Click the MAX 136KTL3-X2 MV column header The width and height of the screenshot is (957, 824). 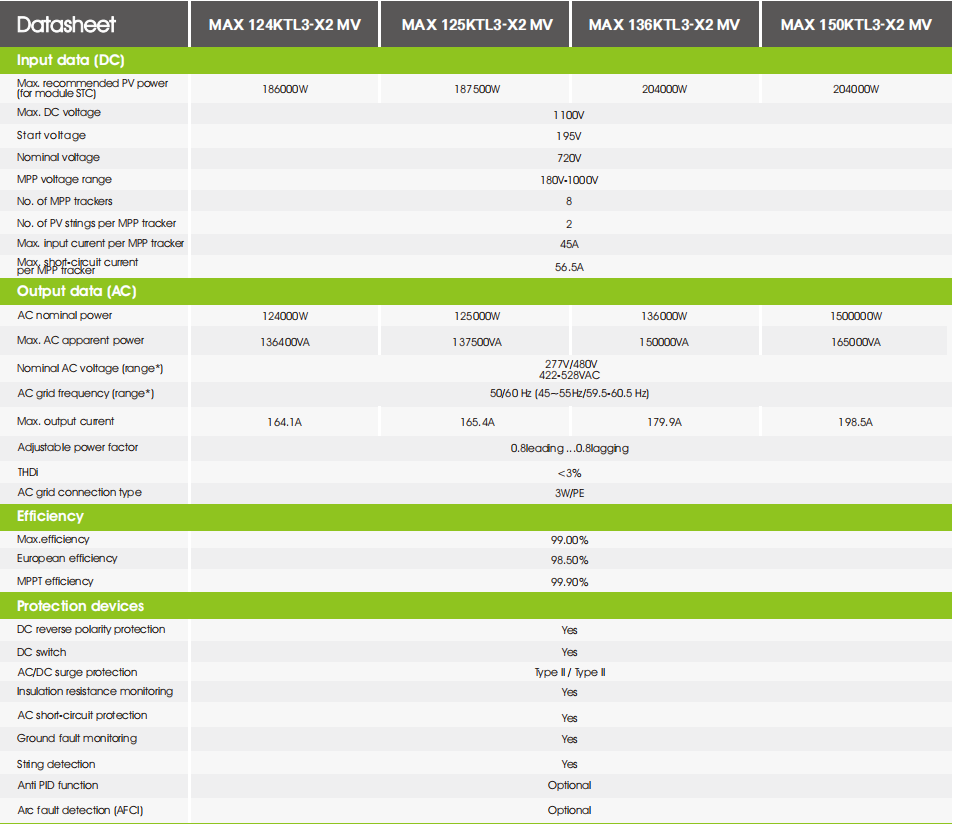(664, 24)
